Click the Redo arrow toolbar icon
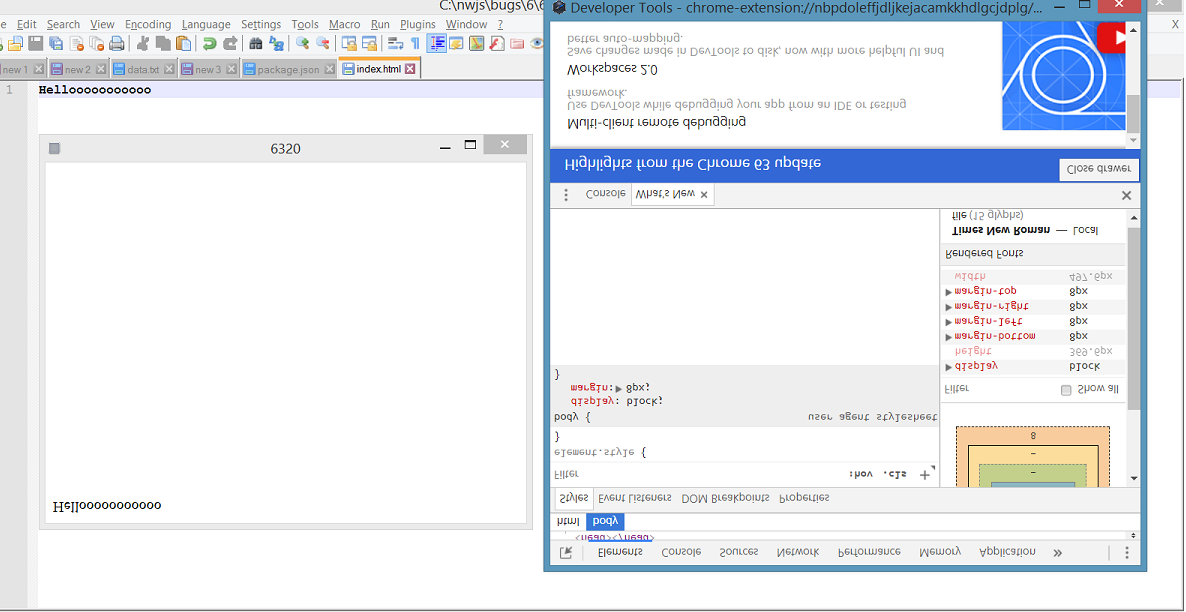The image size is (1186, 612). coord(228,44)
